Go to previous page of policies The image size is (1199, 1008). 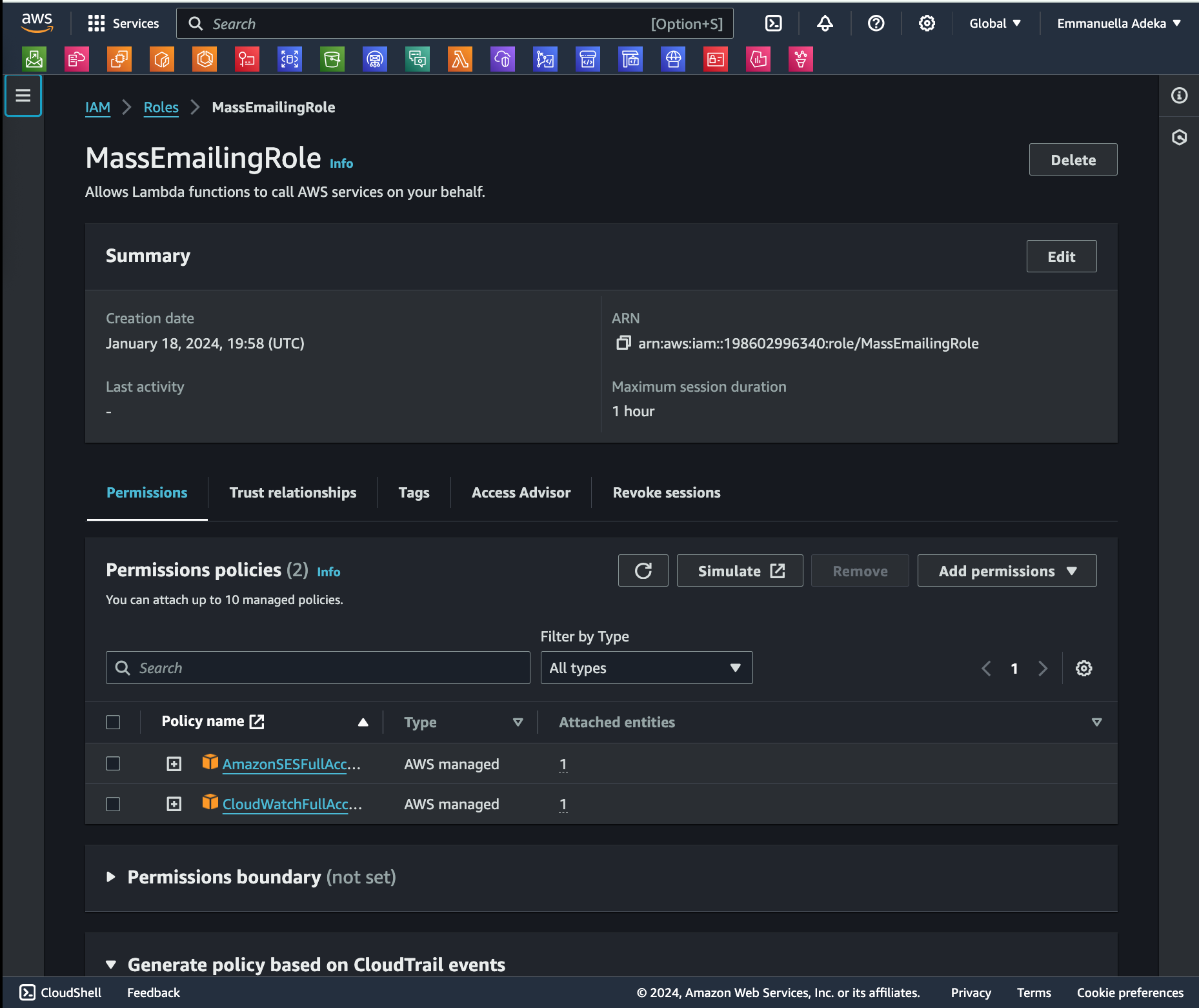coord(986,668)
